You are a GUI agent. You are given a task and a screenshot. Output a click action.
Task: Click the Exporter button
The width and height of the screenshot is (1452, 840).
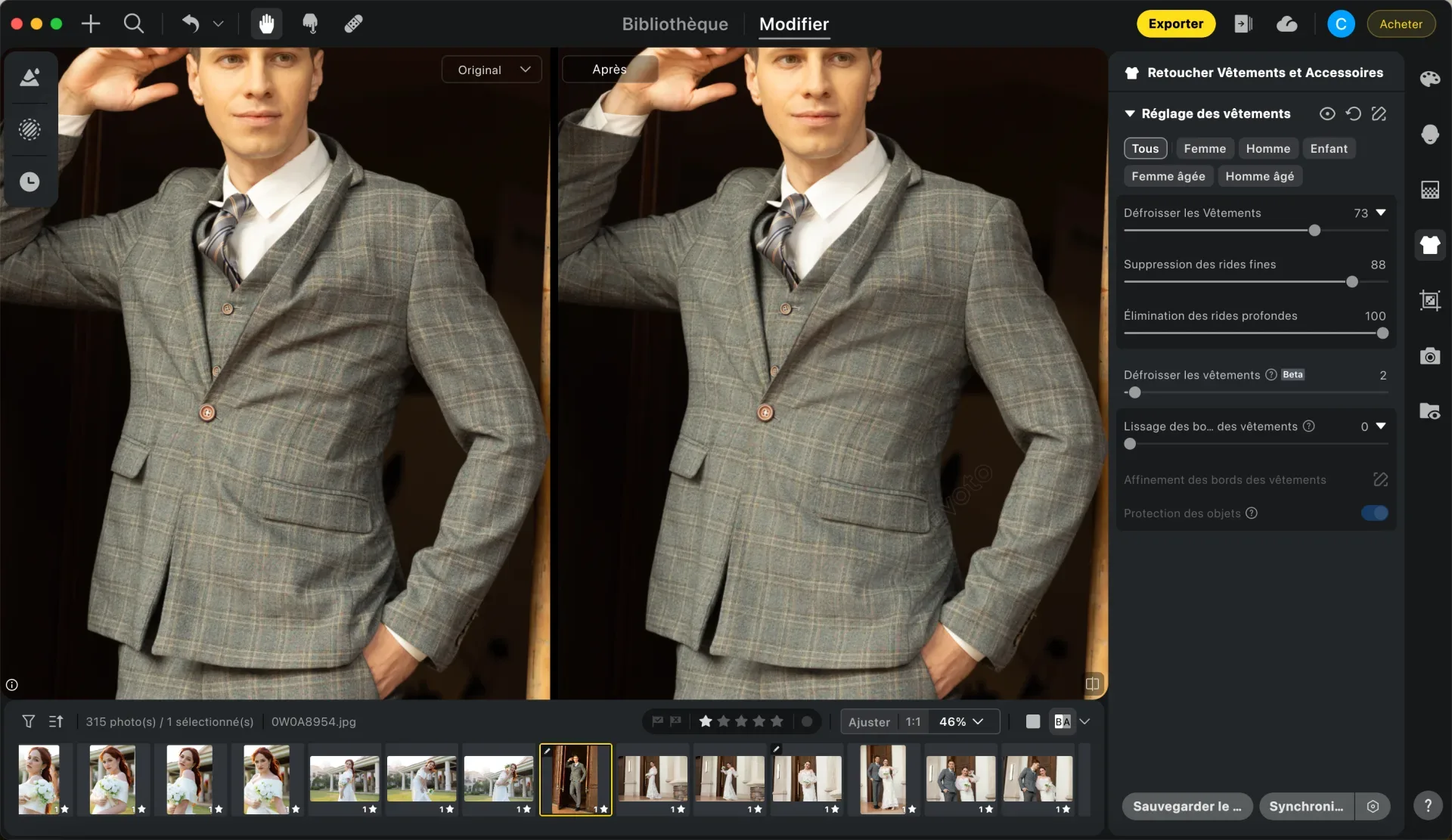pos(1175,24)
